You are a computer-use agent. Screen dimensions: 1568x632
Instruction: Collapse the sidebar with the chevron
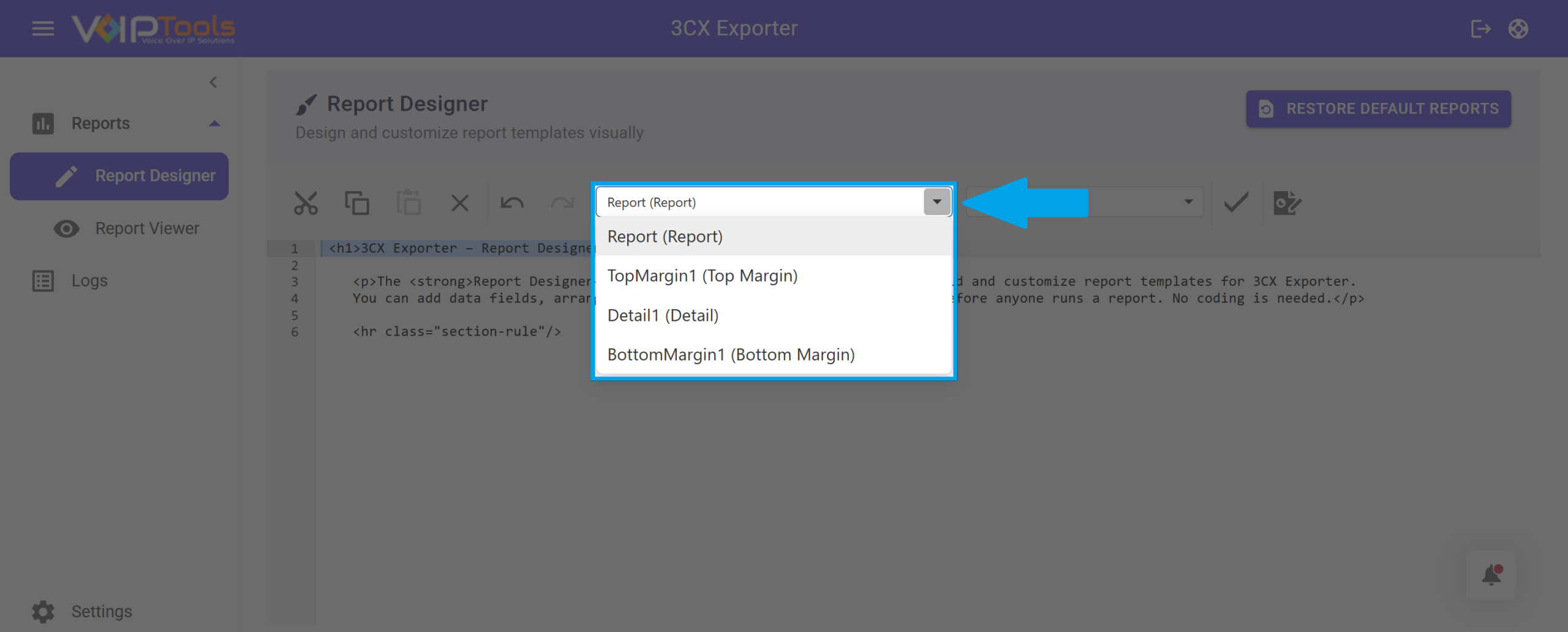213,82
